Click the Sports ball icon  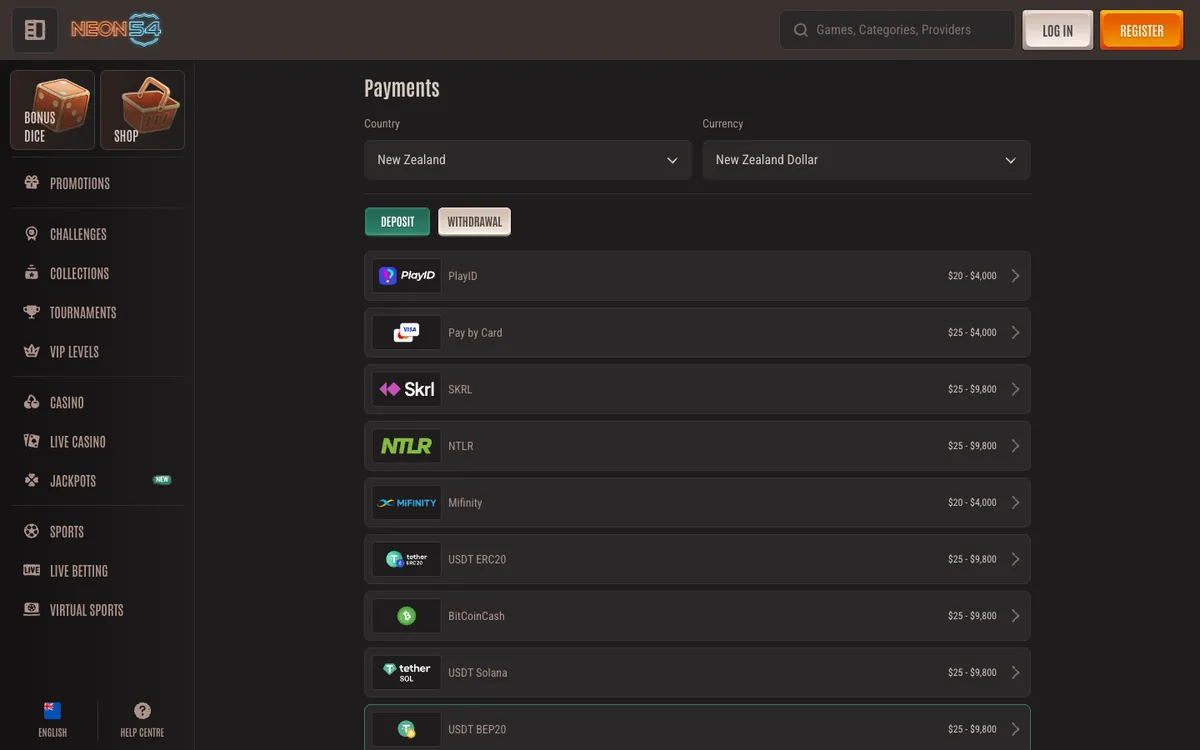click(x=31, y=531)
